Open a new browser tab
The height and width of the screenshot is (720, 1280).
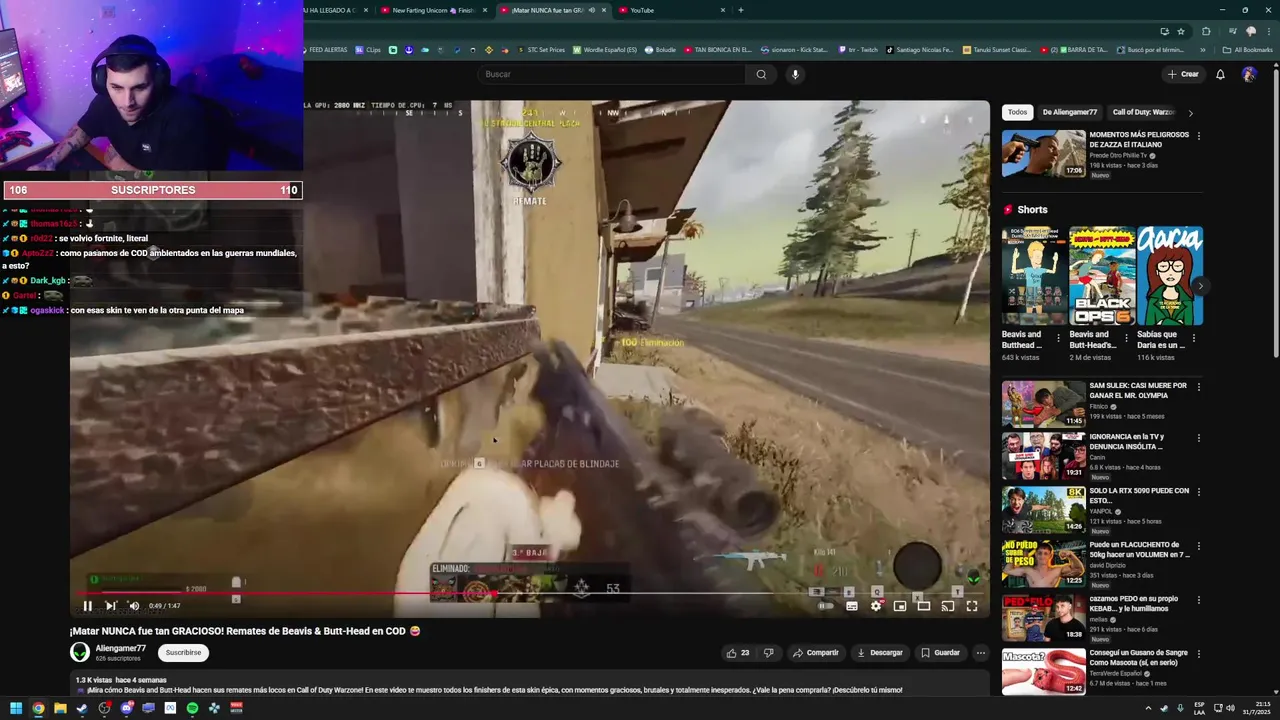coord(740,10)
